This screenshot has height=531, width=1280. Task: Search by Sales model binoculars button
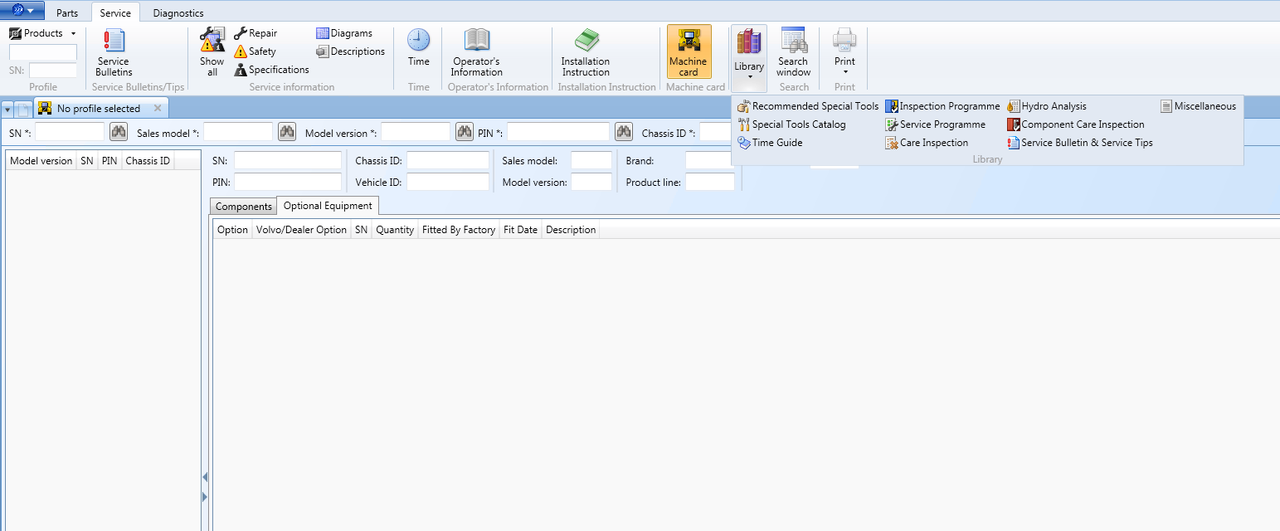[287, 132]
